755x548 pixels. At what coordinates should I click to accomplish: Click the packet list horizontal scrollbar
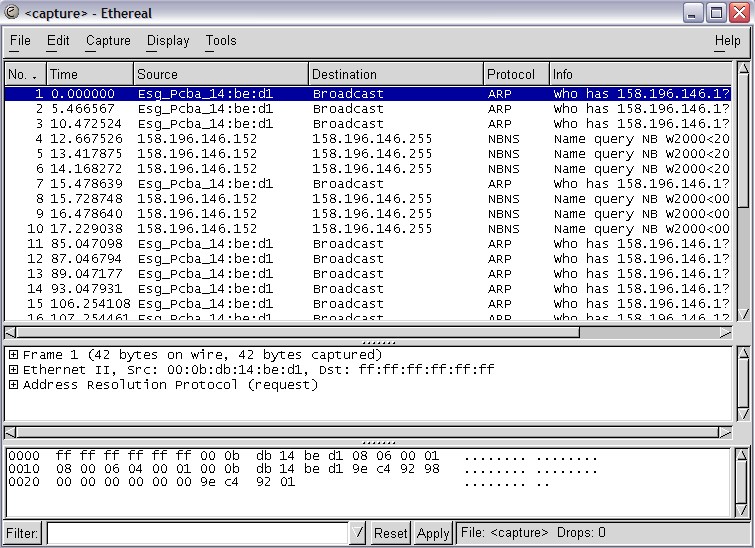click(x=300, y=332)
